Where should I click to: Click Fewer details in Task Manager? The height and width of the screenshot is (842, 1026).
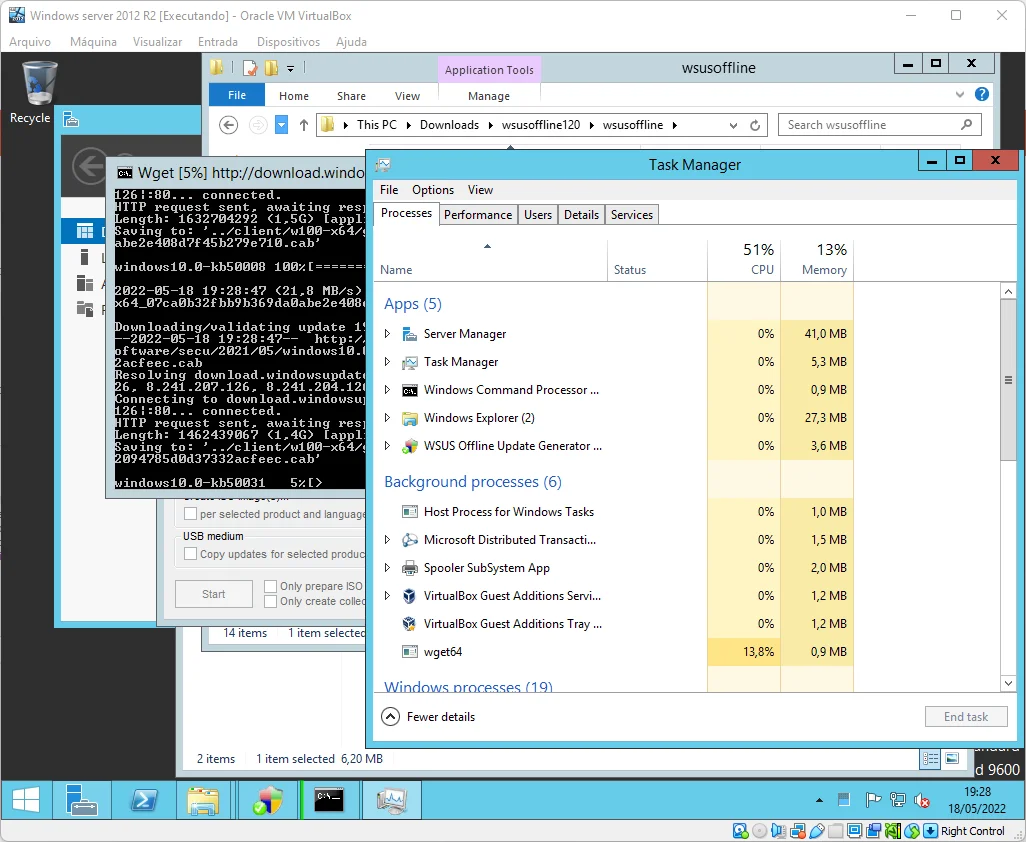(429, 717)
